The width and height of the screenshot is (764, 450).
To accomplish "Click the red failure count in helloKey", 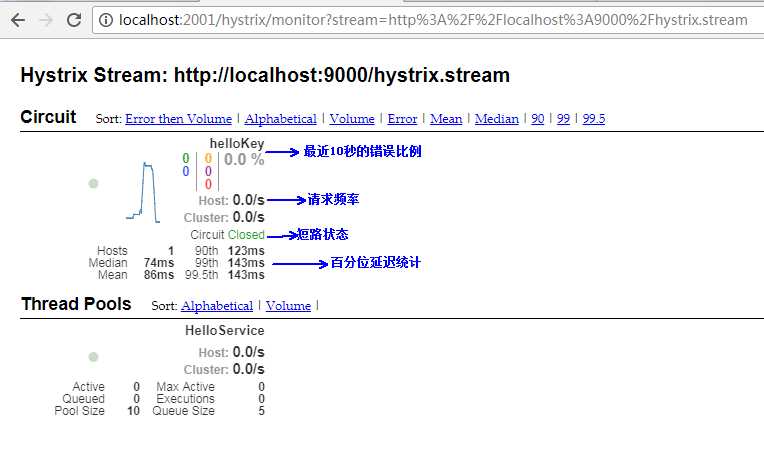I will tap(208, 185).
